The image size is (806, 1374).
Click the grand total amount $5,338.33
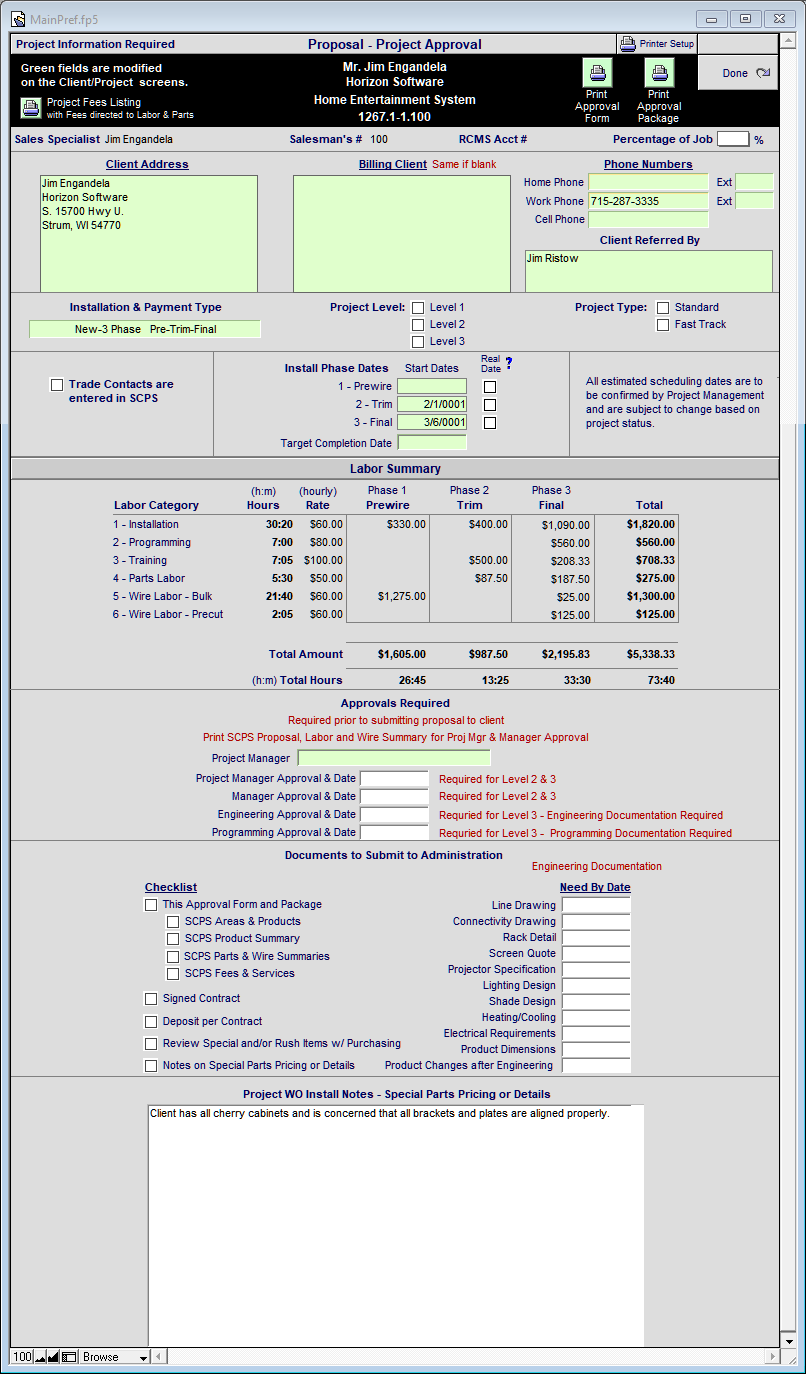[x=651, y=654]
